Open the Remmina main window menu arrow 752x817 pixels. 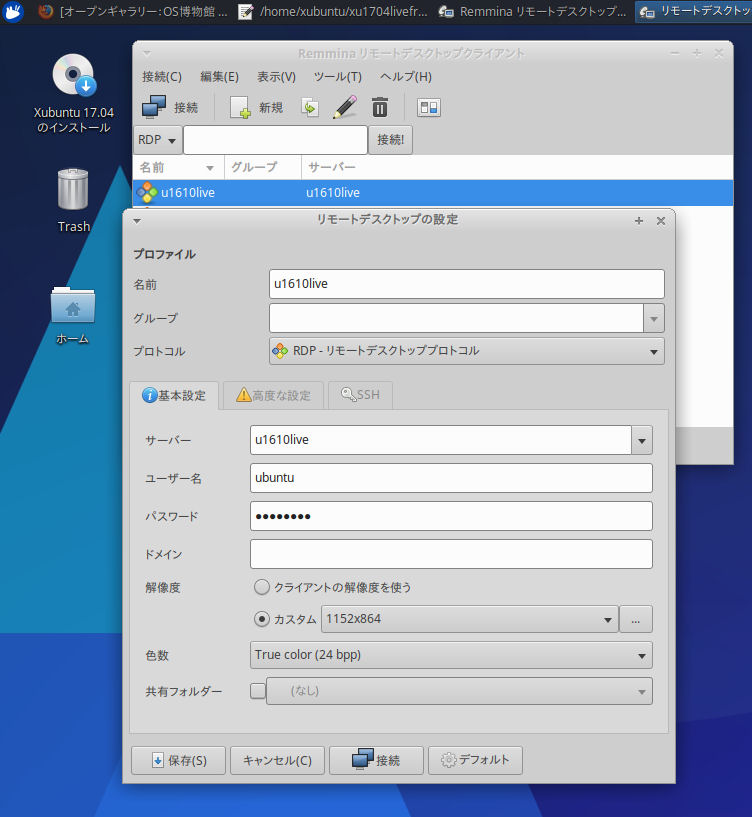click(x=146, y=53)
